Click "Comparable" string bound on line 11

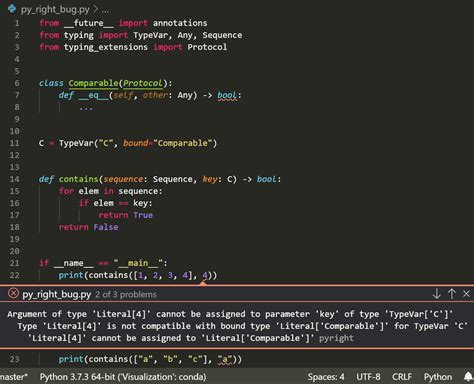click(x=182, y=143)
